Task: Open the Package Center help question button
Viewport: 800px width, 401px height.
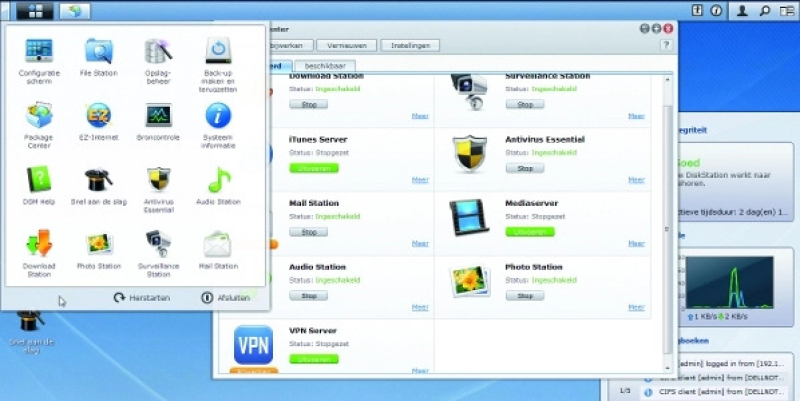Action: point(666,45)
